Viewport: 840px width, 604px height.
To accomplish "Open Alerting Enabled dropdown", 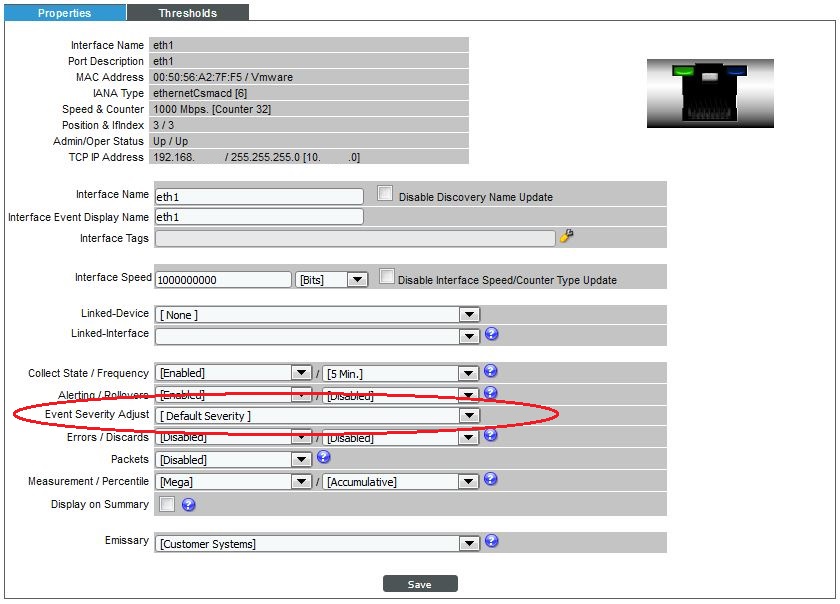I will pyautogui.click(x=233, y=395).
